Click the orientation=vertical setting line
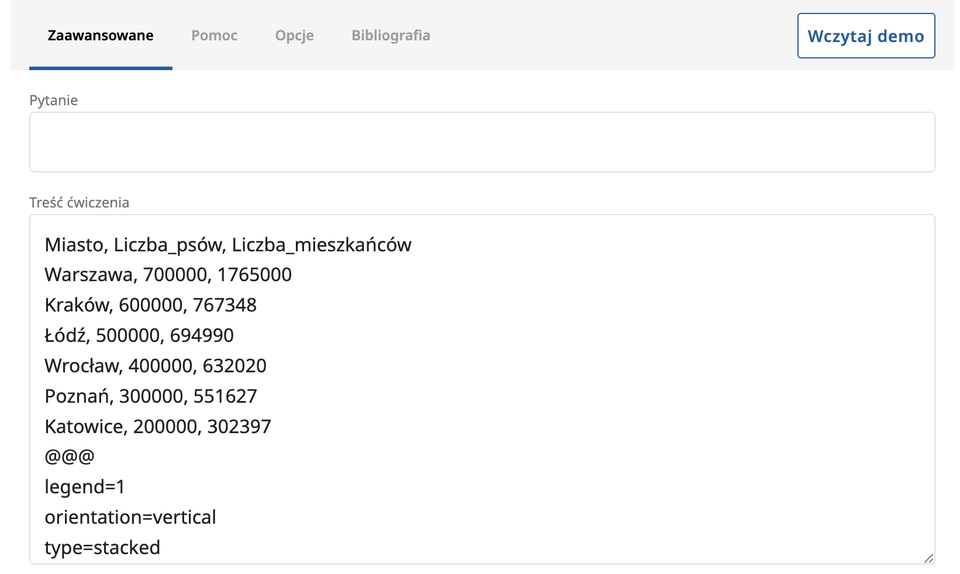The image size is (960, 574). (x=130, y=518)
